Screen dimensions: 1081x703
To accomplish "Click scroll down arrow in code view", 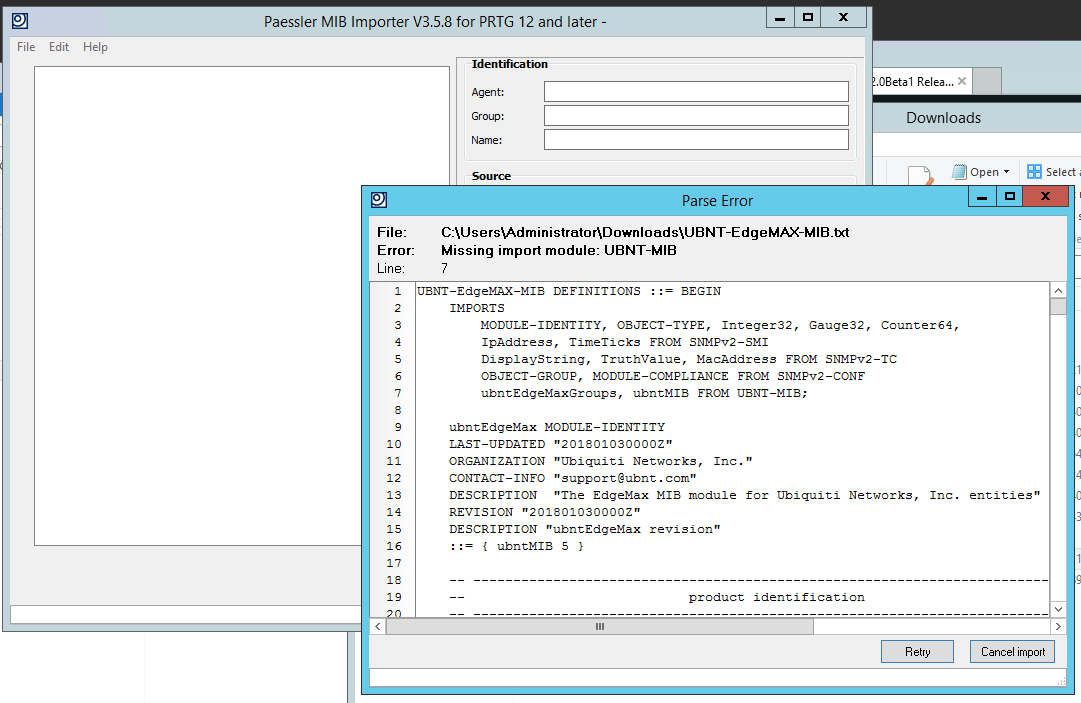I will (1058, 609).
